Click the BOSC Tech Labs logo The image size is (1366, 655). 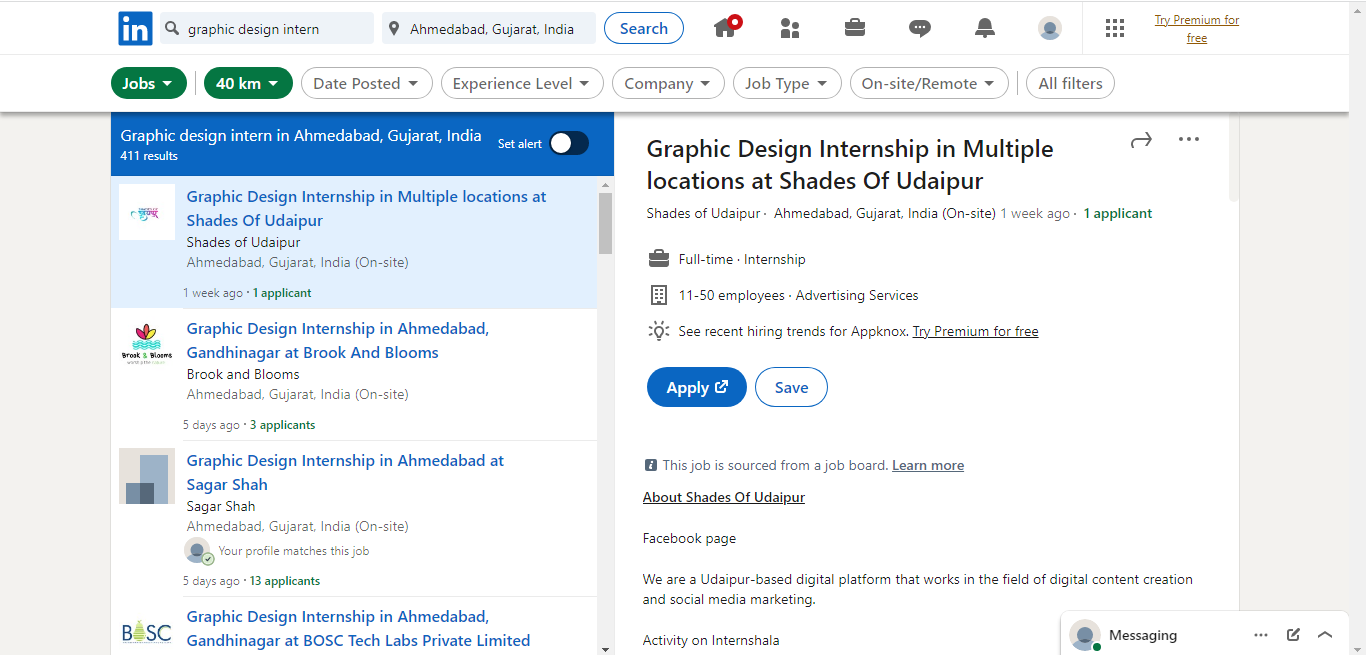point(147,632)
